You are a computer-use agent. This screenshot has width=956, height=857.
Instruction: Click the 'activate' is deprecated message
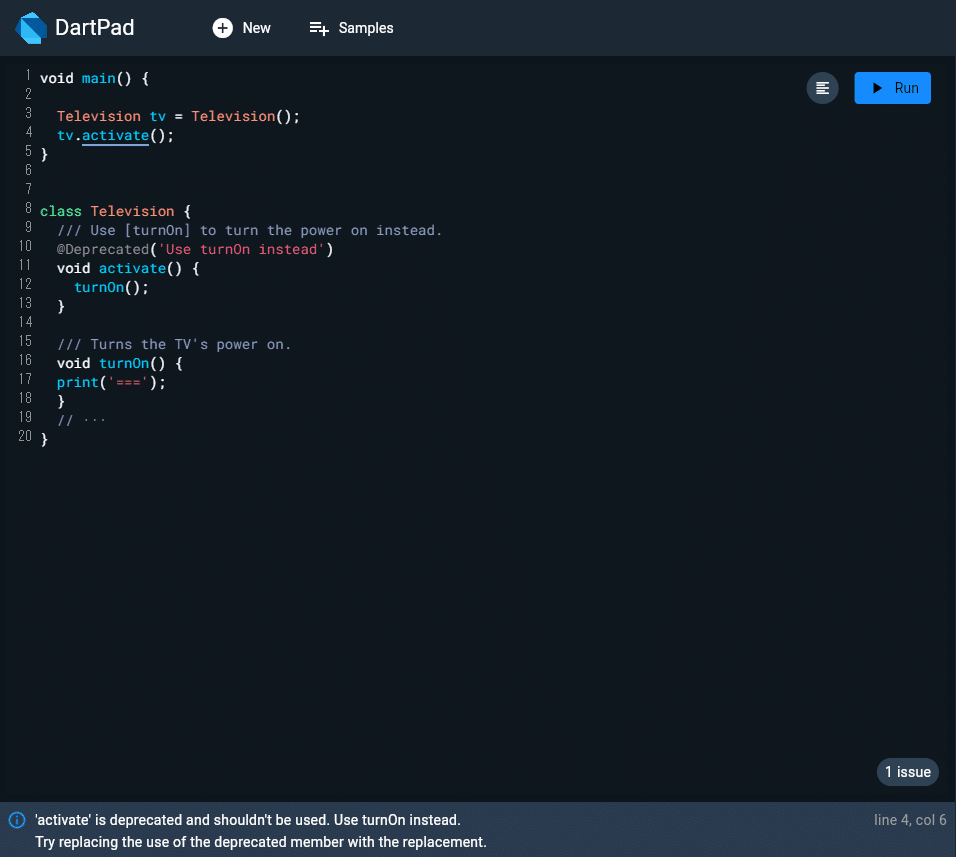coord(248,820)
